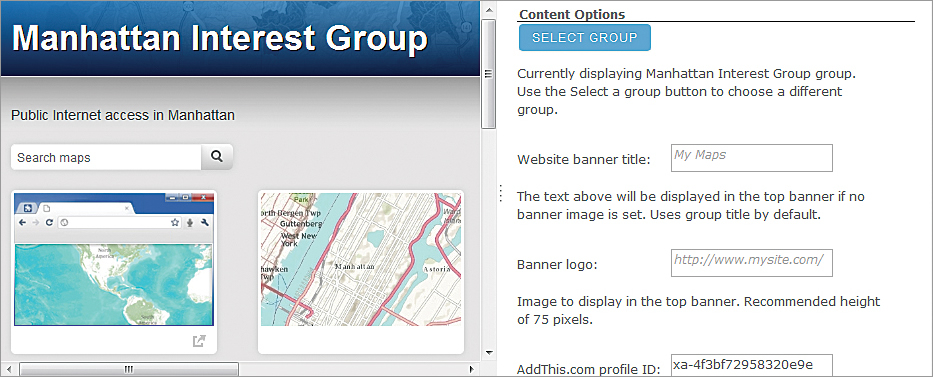
Task: Click the back arrow in the browser thumbnail
Action: [x=22, y=223]
